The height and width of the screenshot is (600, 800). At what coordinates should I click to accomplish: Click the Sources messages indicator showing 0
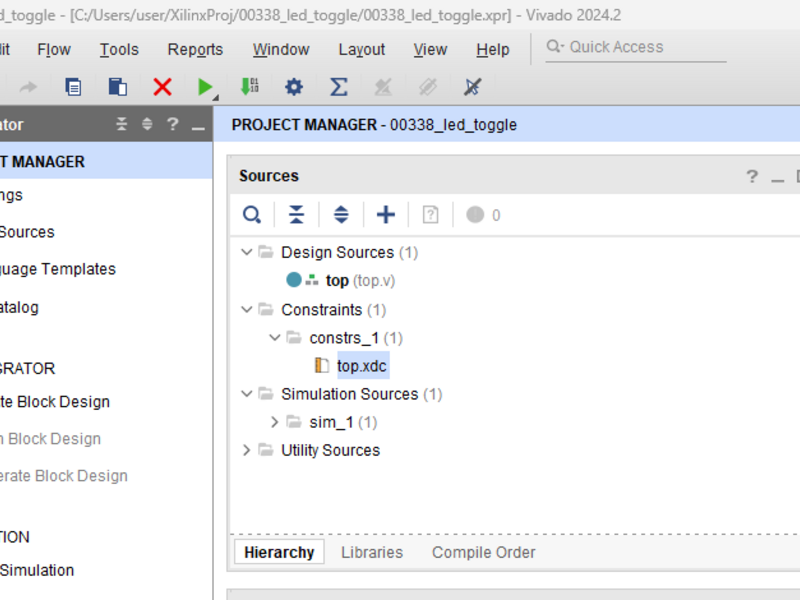pos(483,215)
